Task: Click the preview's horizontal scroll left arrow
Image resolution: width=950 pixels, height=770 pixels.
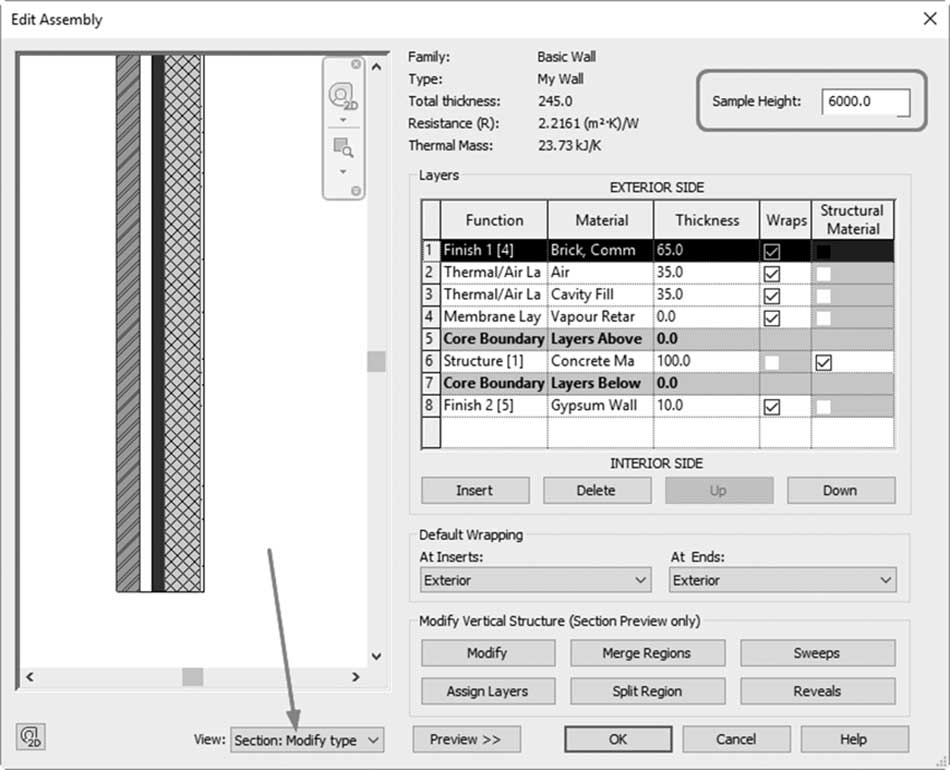Action: tap(30, 677)
